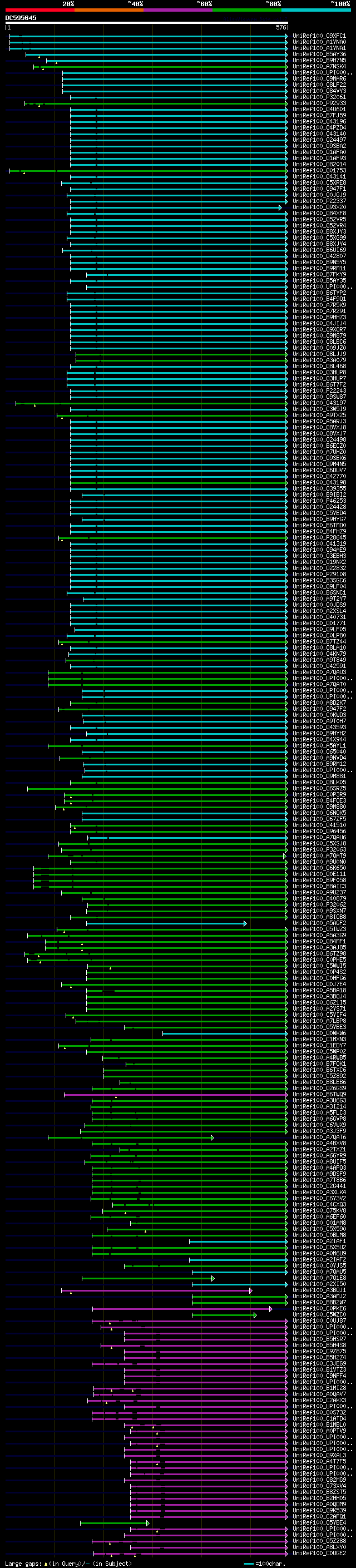The height and width of the screenshot is (1568, 356).
Task: Click the red 20% identity color band
Action: [x=39, y=10]
